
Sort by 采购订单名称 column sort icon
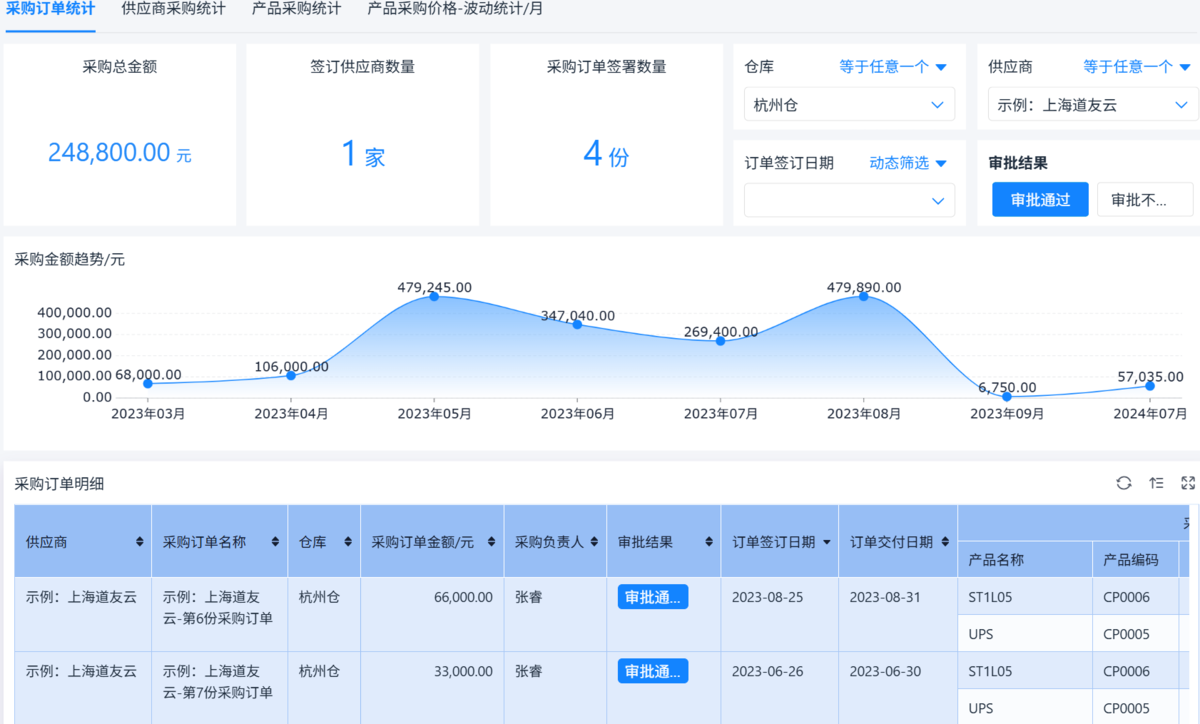tap(274, 542)
